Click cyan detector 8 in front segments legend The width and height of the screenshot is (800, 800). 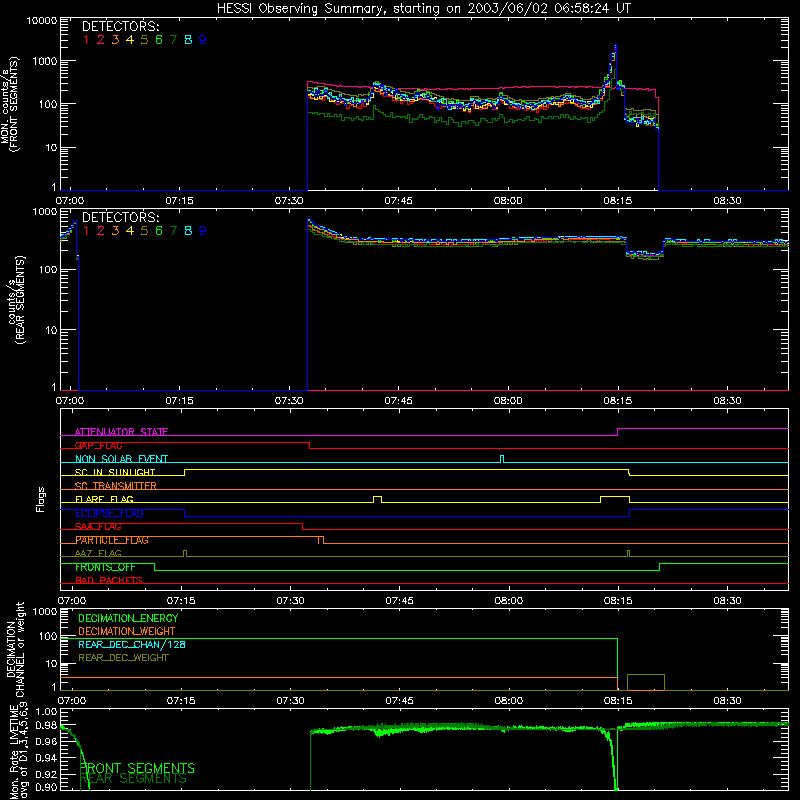(188, 40)
